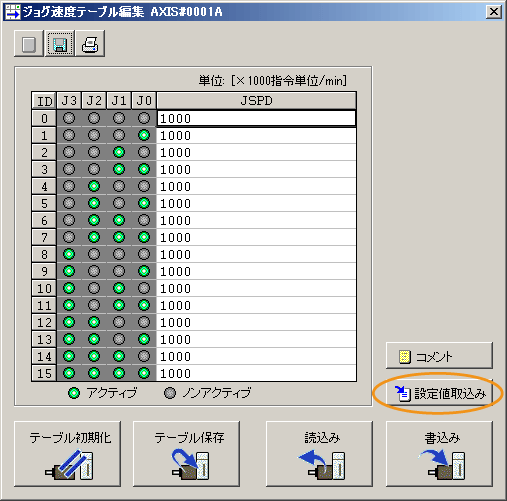Click the printer toolbar icon
The height and width of the screenshot is (501, 507).
[x=90, y=44]
